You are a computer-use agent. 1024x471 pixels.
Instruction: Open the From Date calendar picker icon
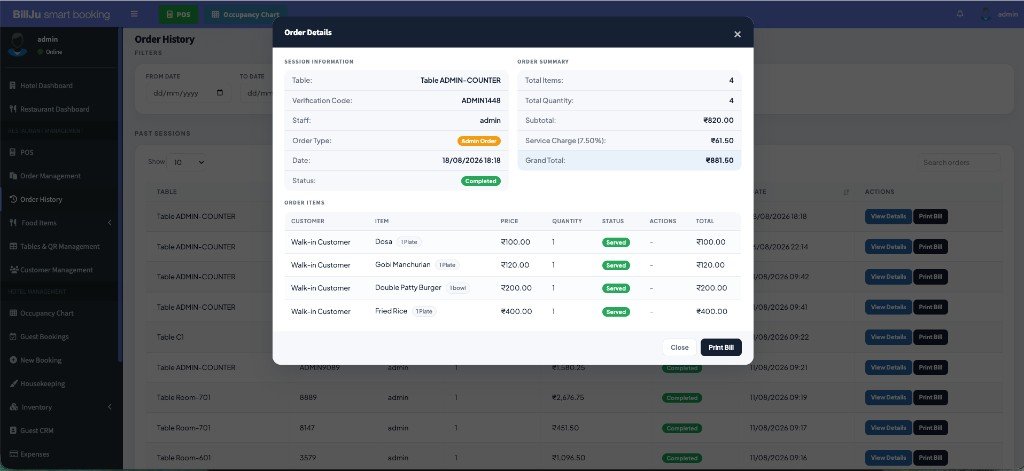click(x=220, y=93)
